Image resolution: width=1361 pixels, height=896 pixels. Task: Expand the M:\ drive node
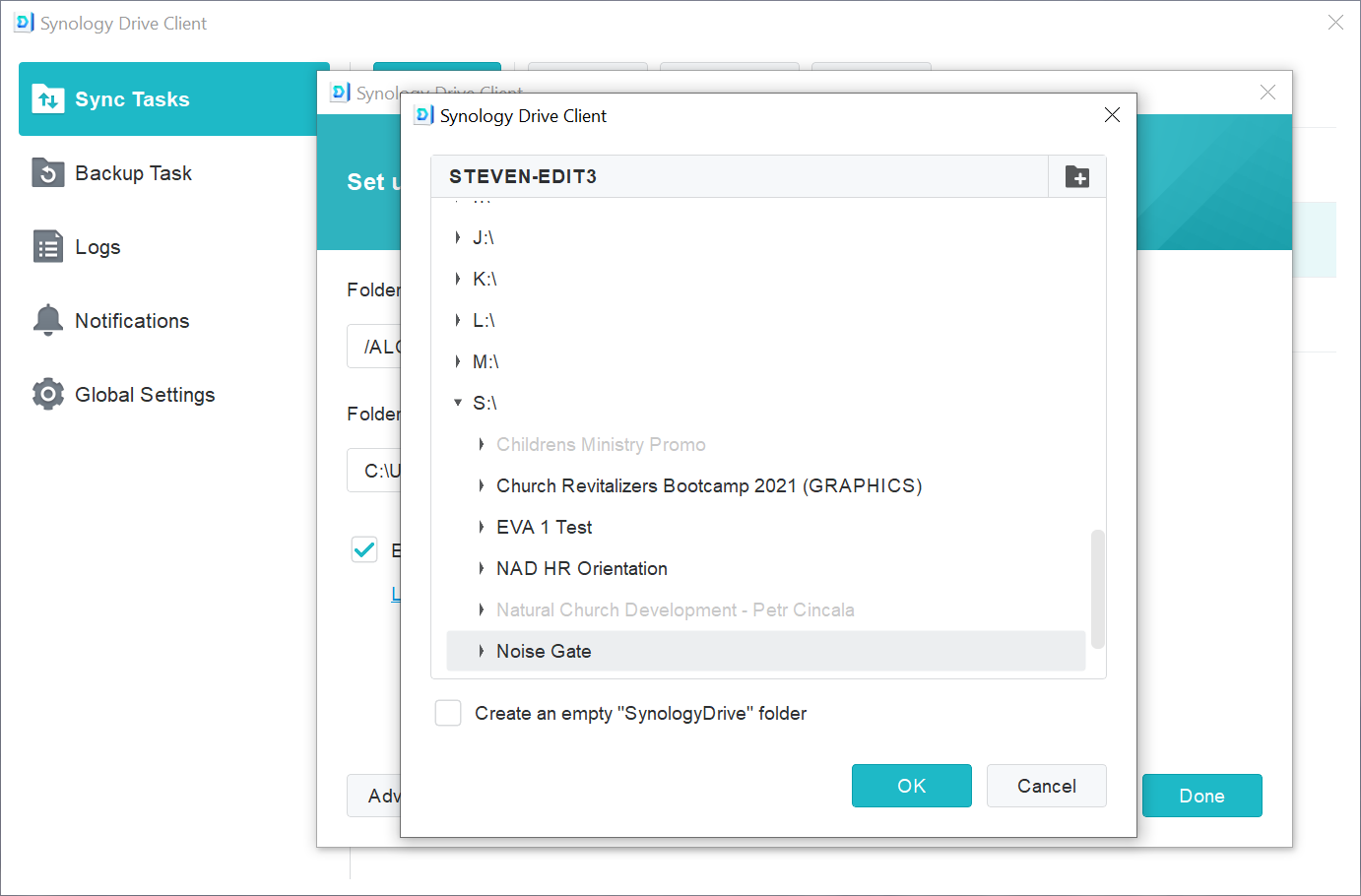tap(458, 361)
